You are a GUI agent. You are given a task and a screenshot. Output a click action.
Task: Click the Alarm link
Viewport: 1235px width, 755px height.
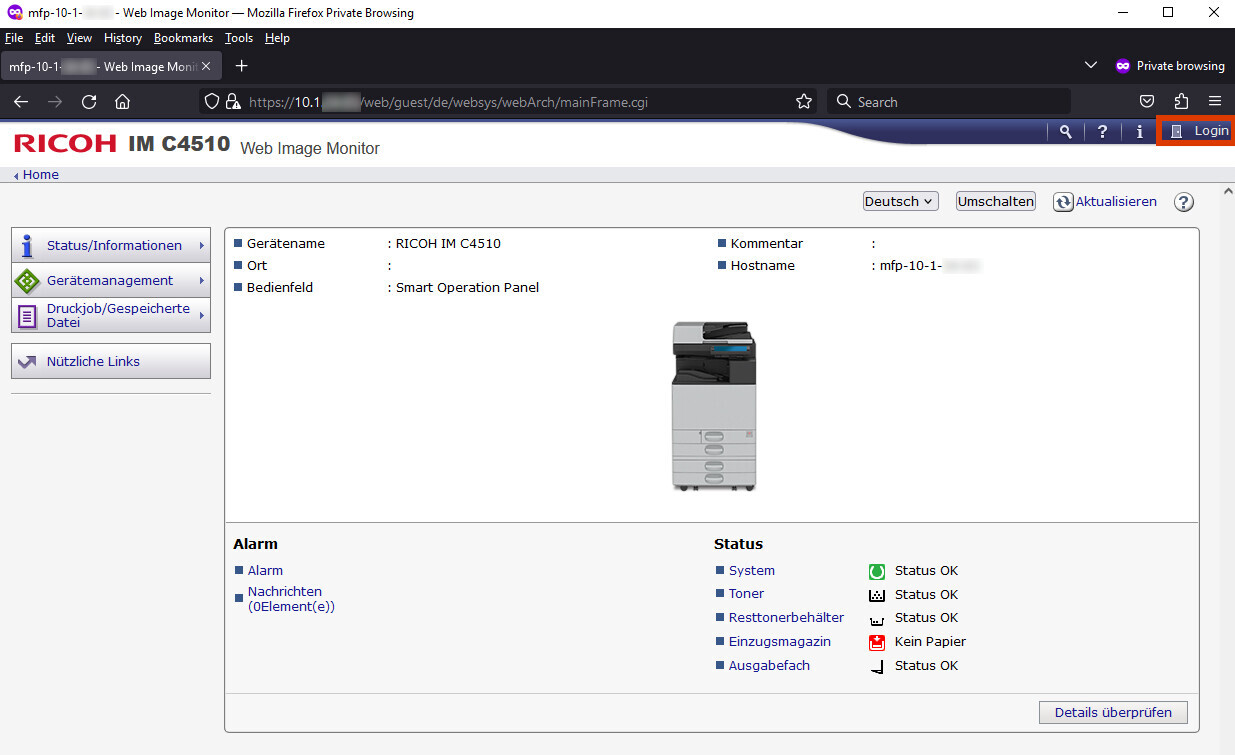[x=265, y=570]
